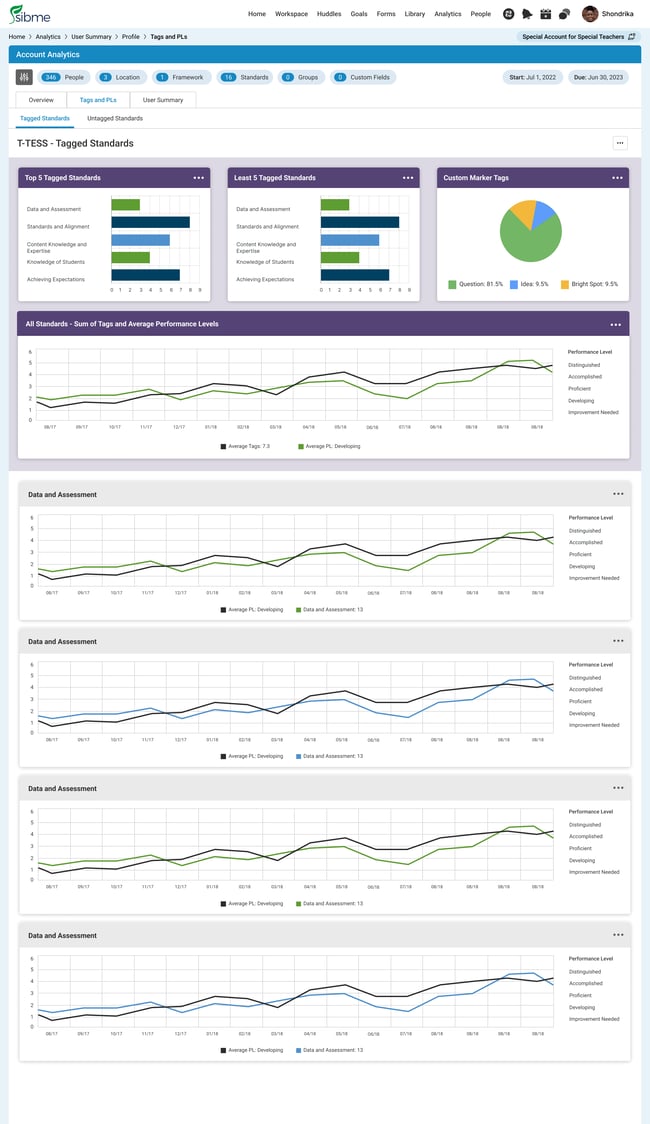This screenshot has height=1124, width=650.
Task: Click the Distinguished label in All Standards chart
Action: 584,366
